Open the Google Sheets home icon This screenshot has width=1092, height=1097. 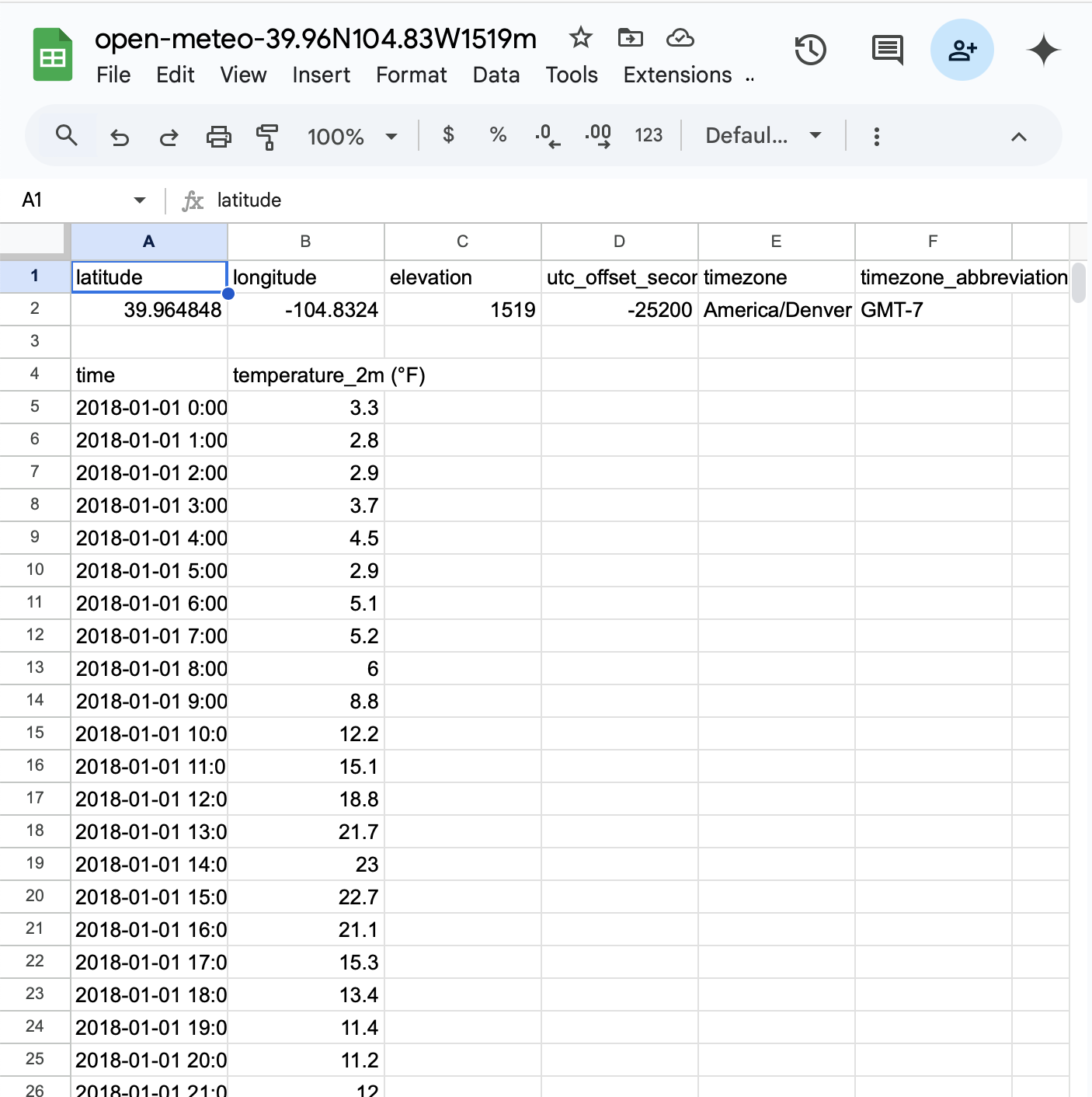[x=53, y=54]
